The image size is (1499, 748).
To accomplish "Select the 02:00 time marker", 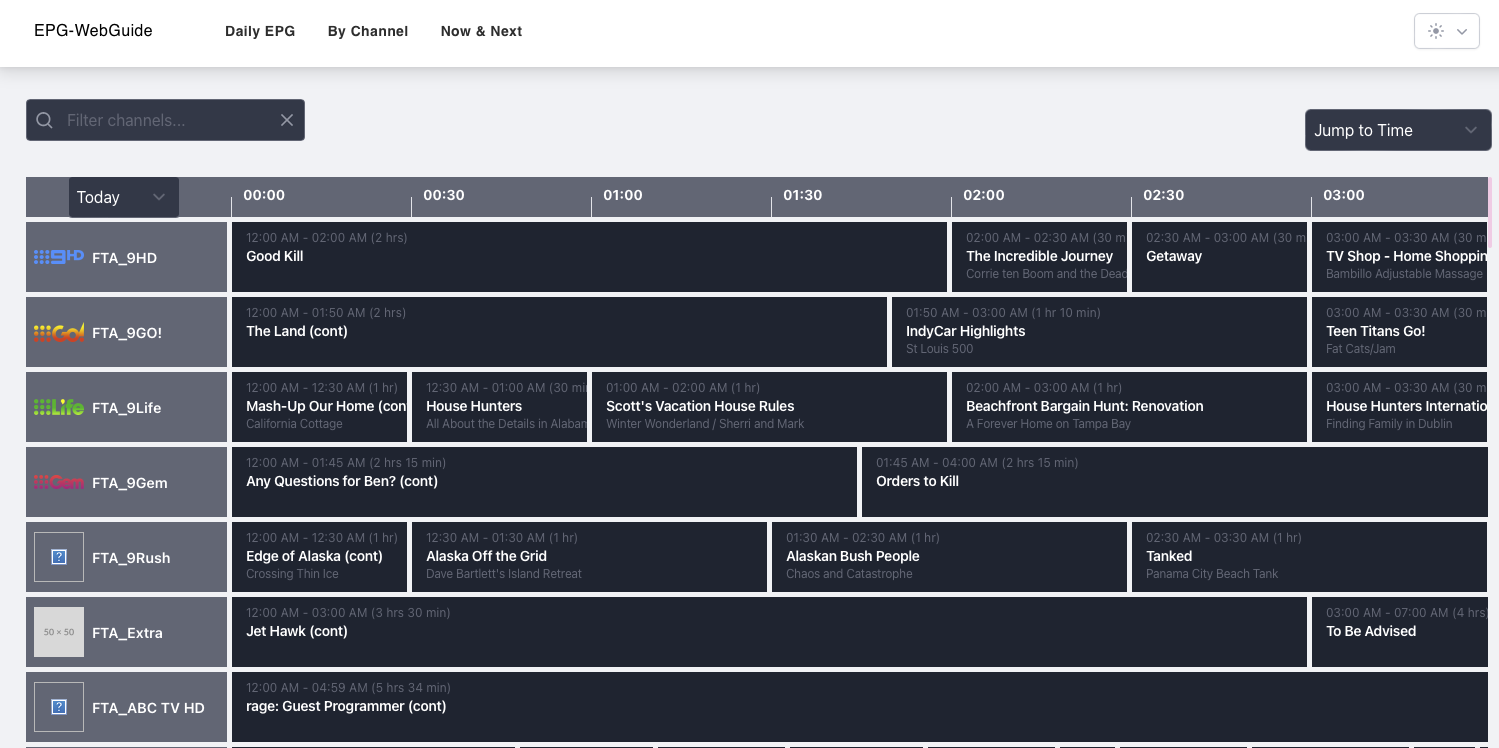I will 984,195.
